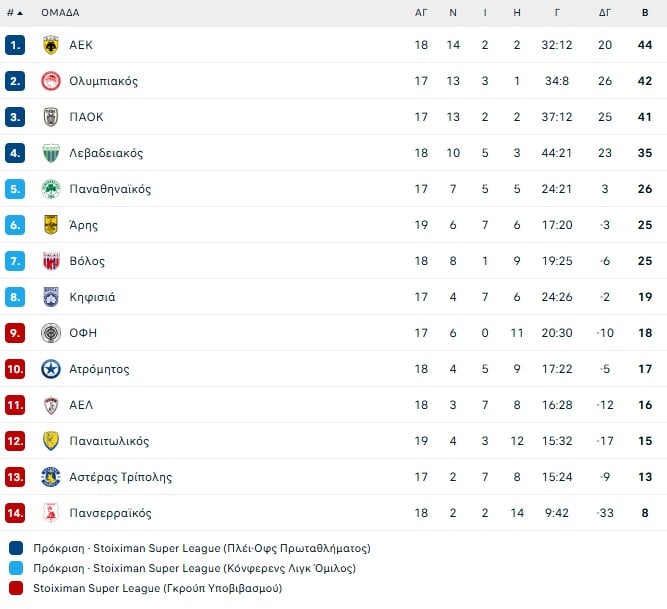The width and height of the screenshot is (667, 609).
Task: Click the Βόλος team logo
Action: coord(51,261)
